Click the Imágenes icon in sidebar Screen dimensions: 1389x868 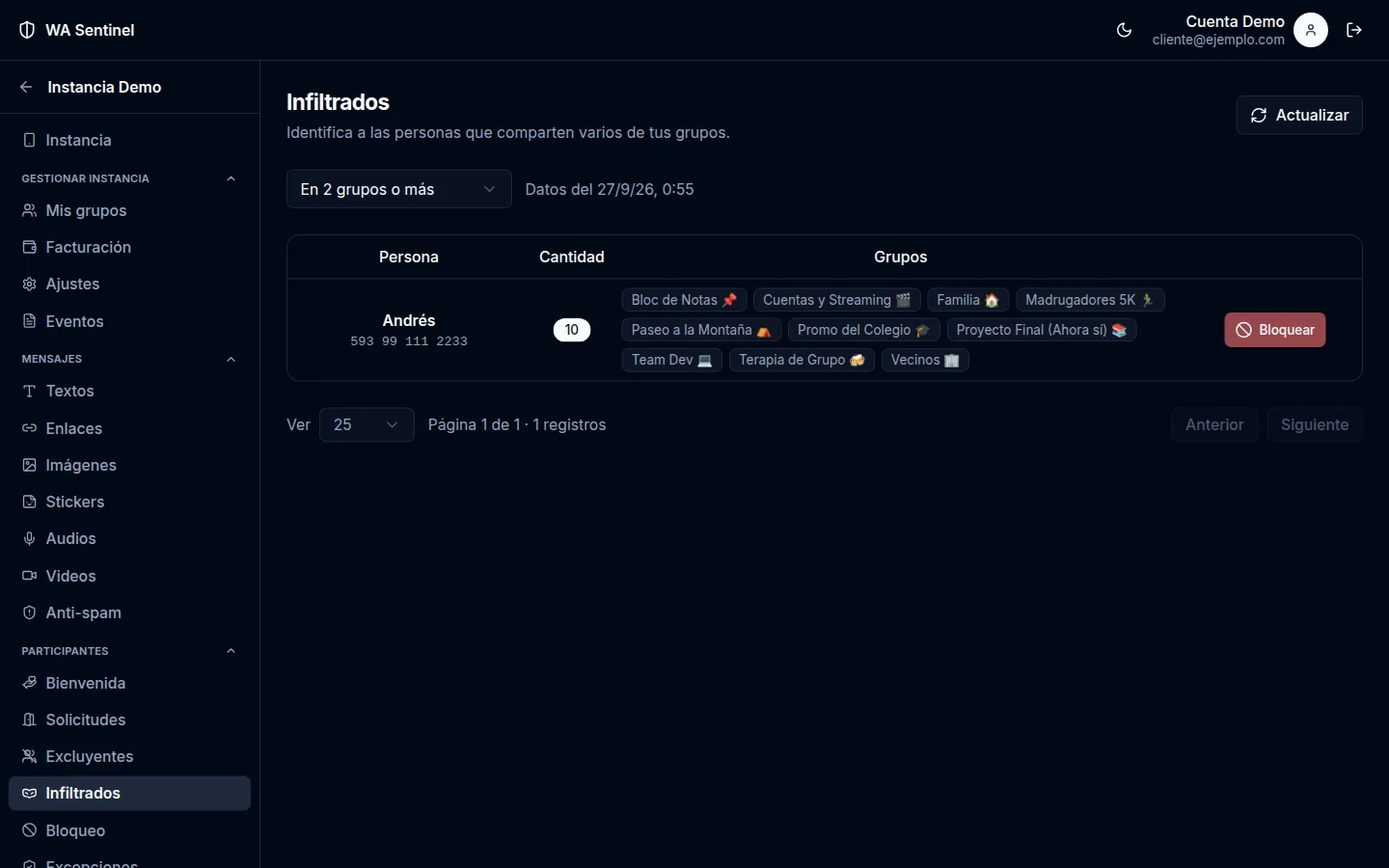pos(29,465)
